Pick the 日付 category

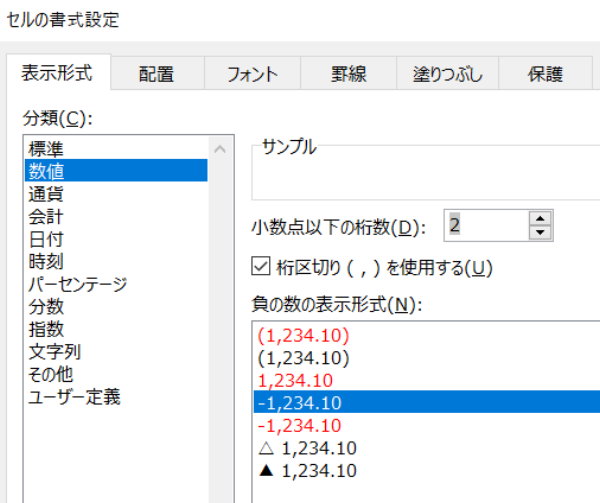pos(47,238)
